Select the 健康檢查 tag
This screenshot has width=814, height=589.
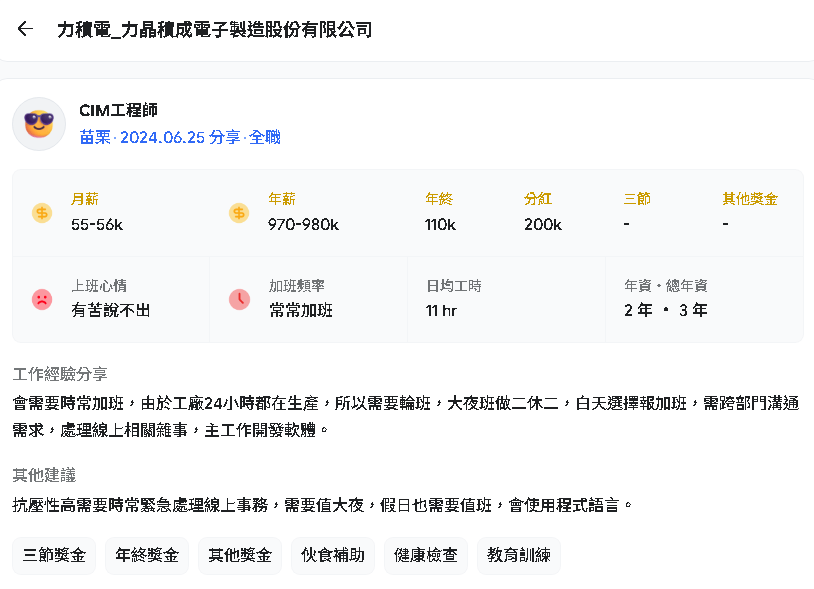click(x=426, y=555)
